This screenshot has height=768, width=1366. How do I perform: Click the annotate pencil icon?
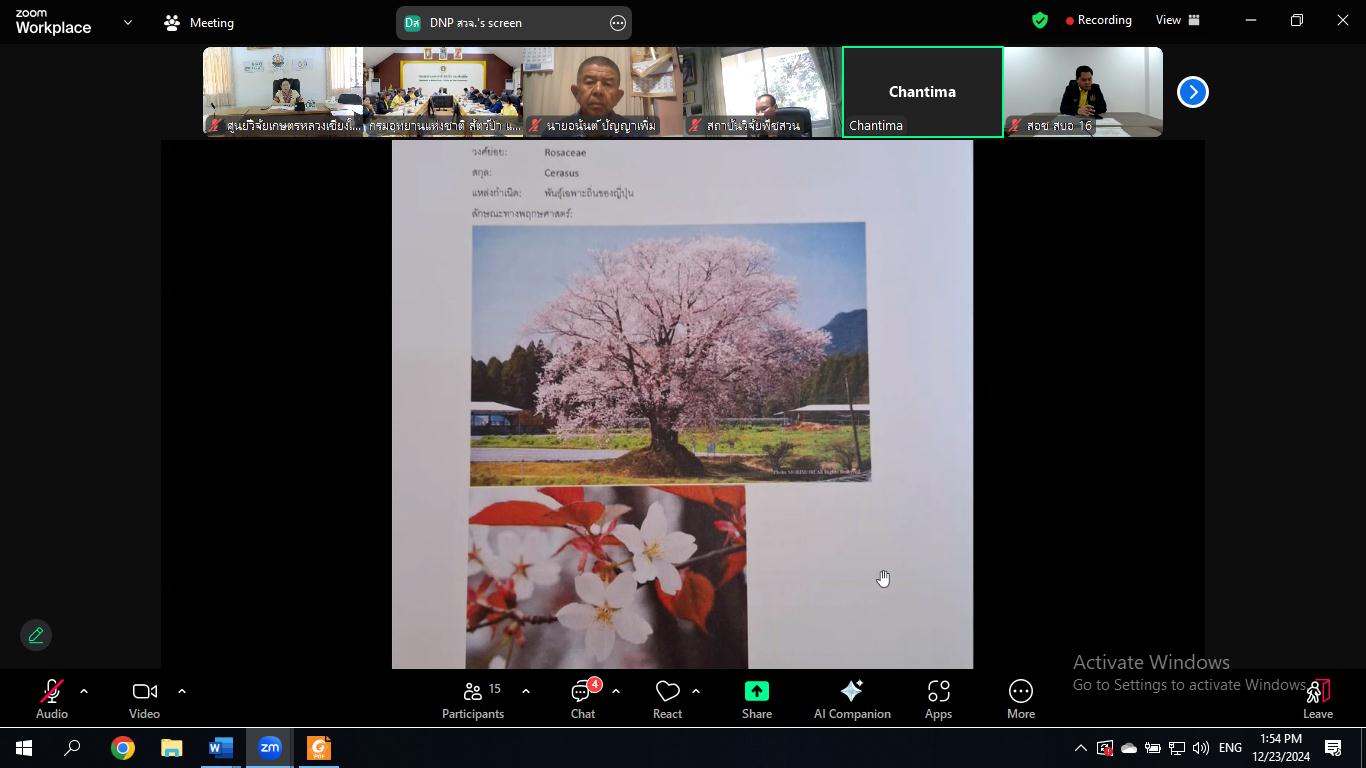click(x=36, y=635)
